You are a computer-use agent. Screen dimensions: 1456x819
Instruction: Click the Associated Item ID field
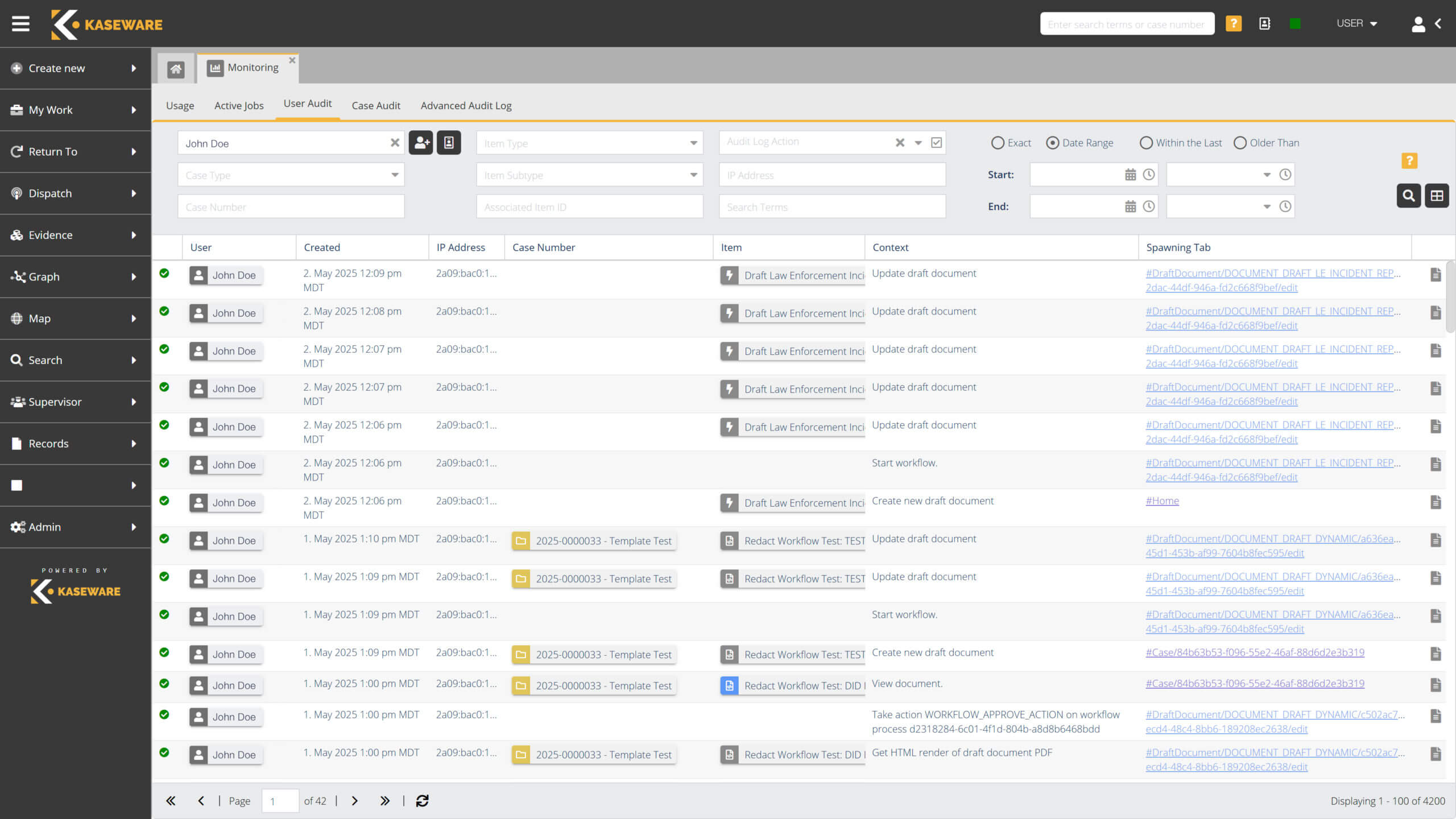coord(589,206)
